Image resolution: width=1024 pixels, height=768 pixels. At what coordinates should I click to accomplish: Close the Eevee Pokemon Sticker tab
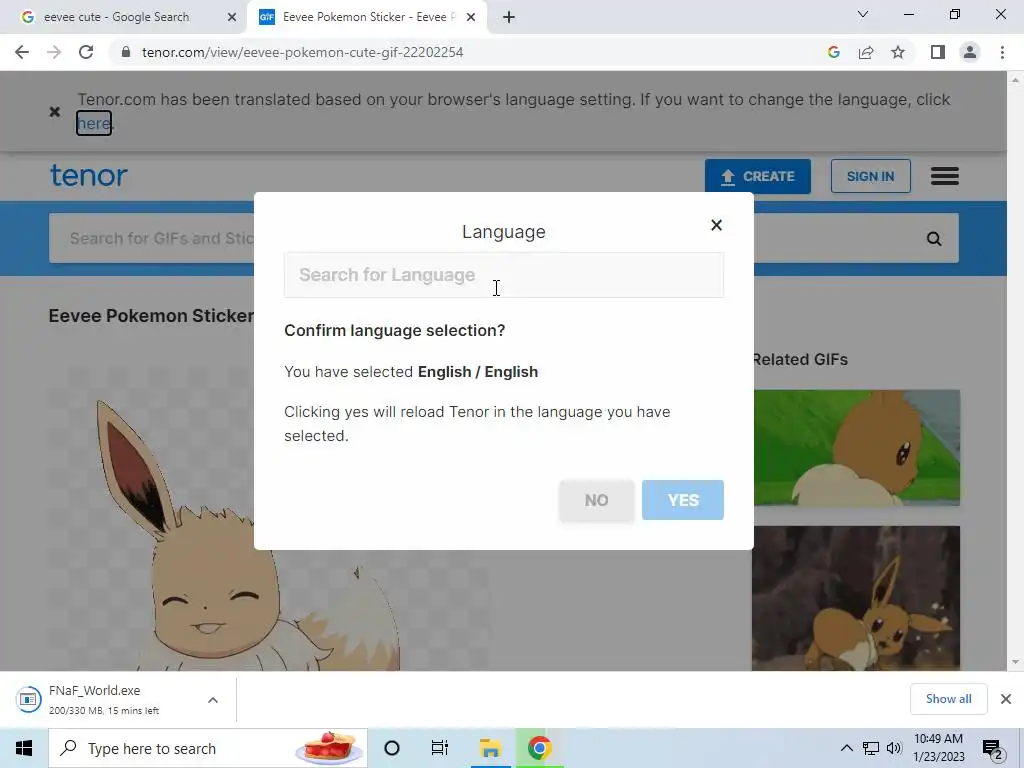(471, 17)
